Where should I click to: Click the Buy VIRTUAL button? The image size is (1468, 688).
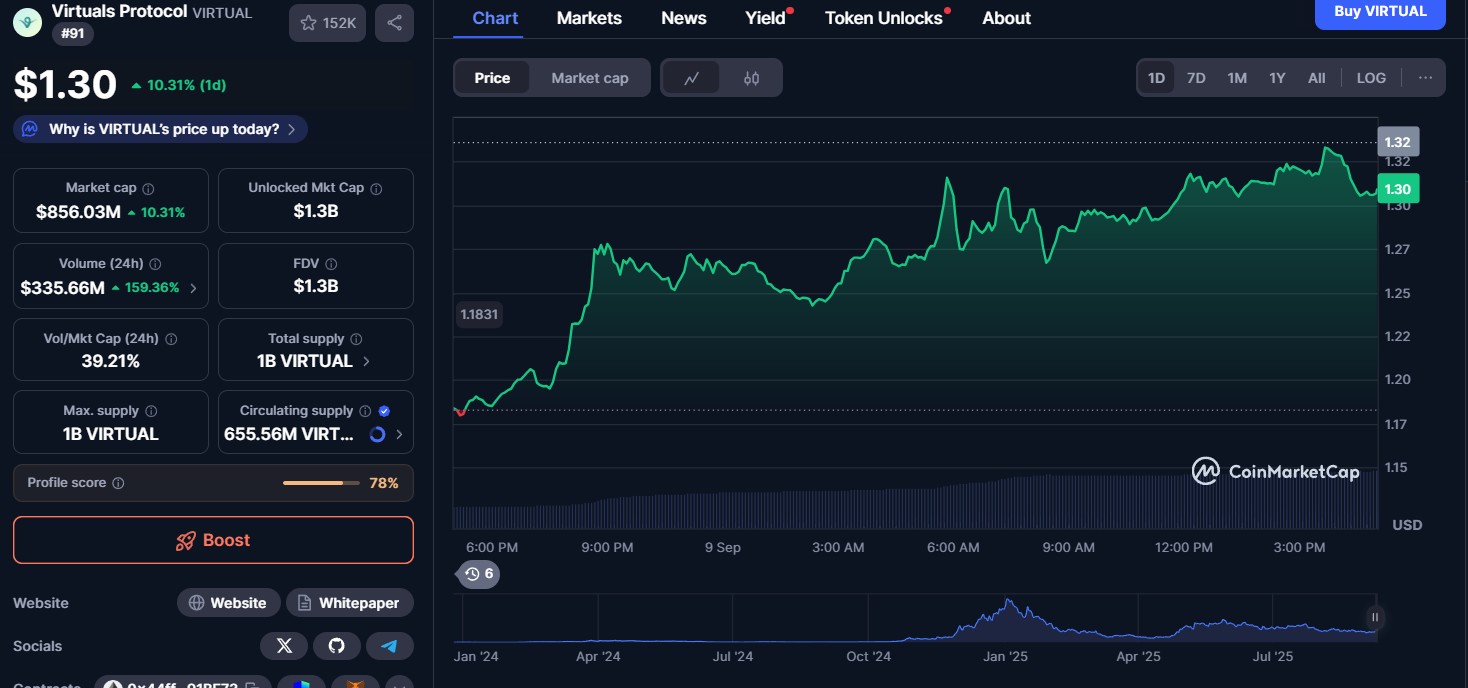pyautogui.click(x=1380, y=12)
